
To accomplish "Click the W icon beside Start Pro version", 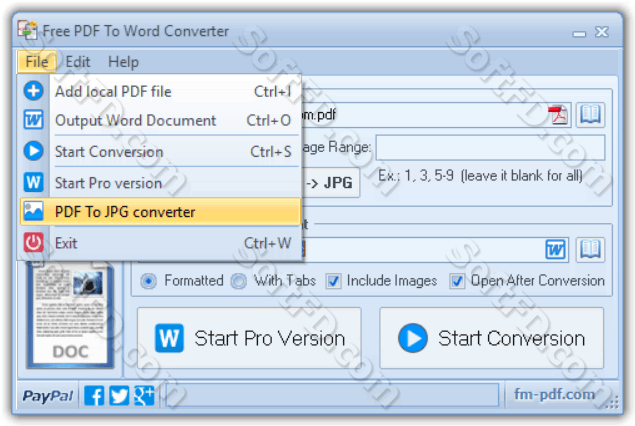I will 33,182.
